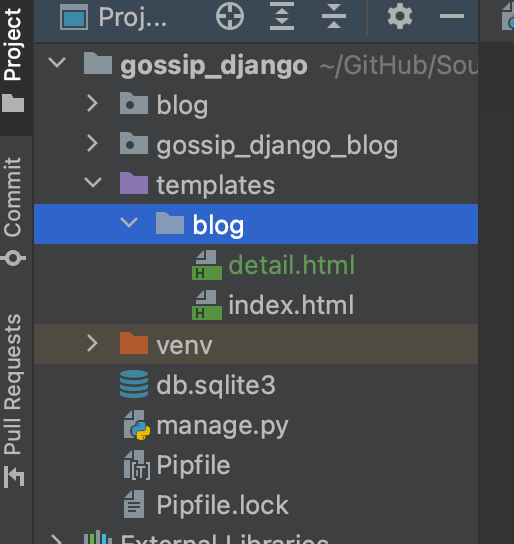Click the Collapse All toolbar icon
This screenshot has height=544, width=514.
pos(334,16)
